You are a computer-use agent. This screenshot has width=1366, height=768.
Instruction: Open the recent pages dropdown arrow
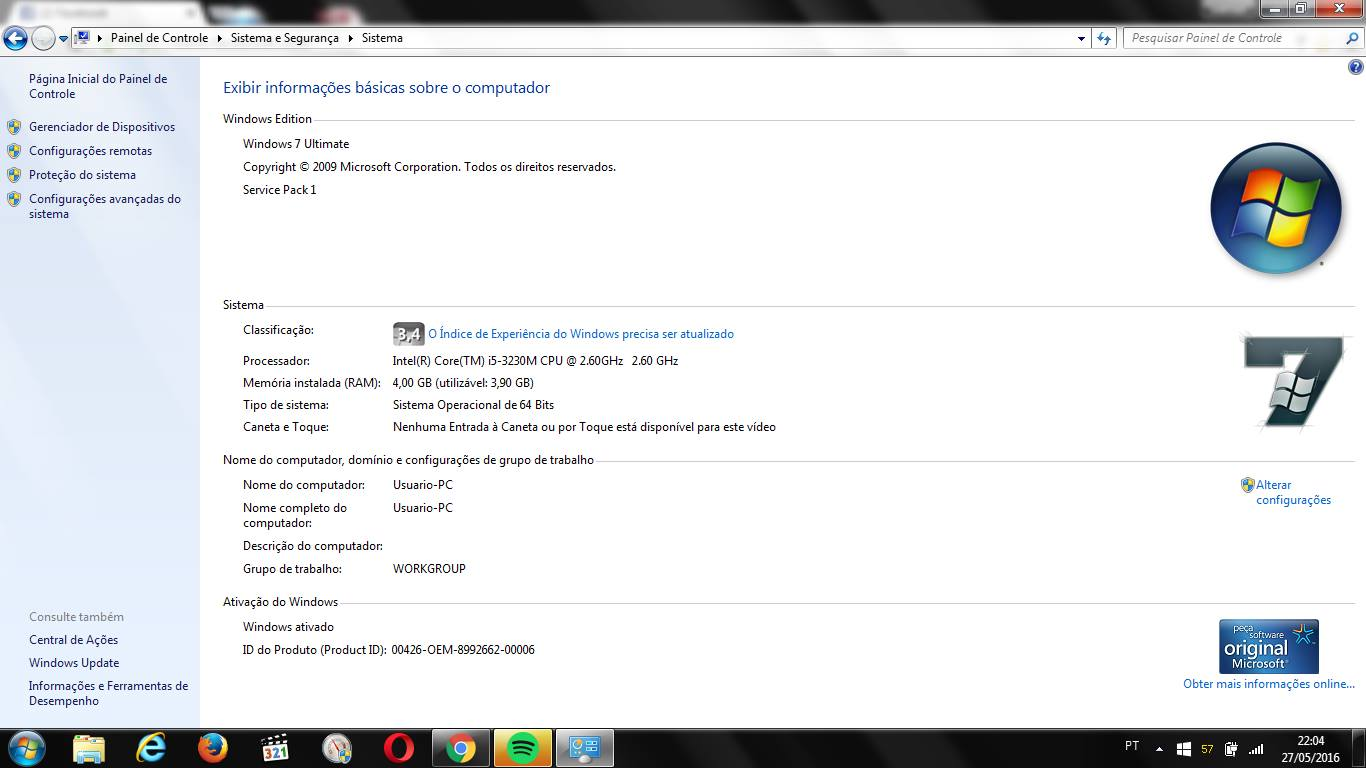tap(64, 39)
